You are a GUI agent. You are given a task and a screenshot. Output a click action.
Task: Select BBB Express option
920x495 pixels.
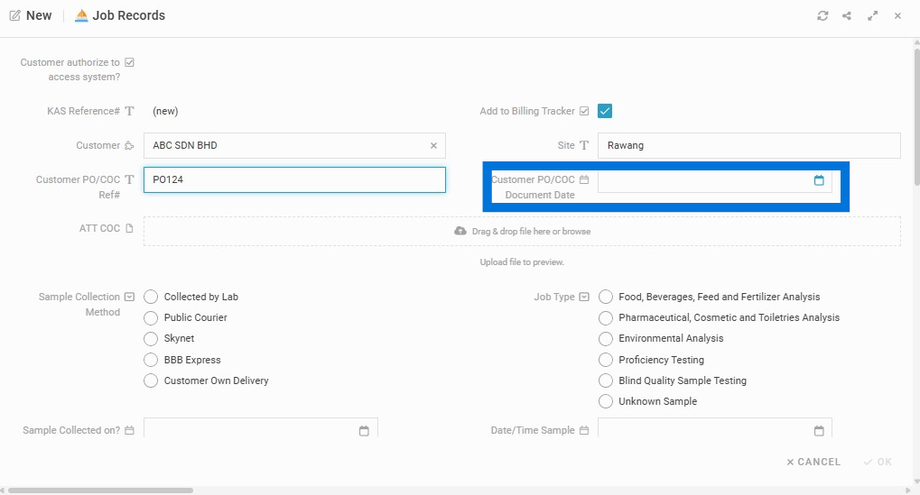pyautogui.click(x=151, y=360)
